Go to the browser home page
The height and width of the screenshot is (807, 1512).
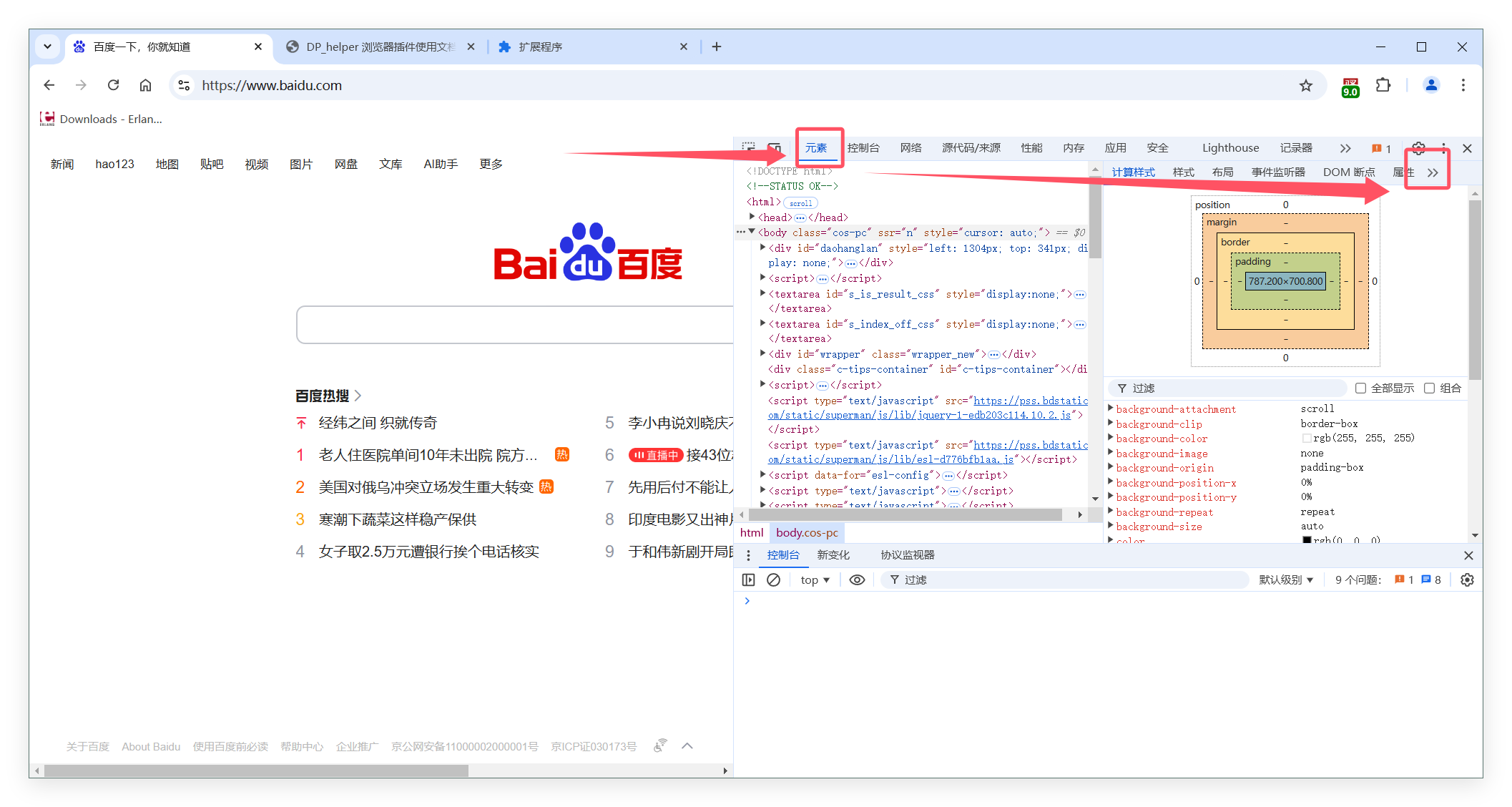click(x=145, y=86)
